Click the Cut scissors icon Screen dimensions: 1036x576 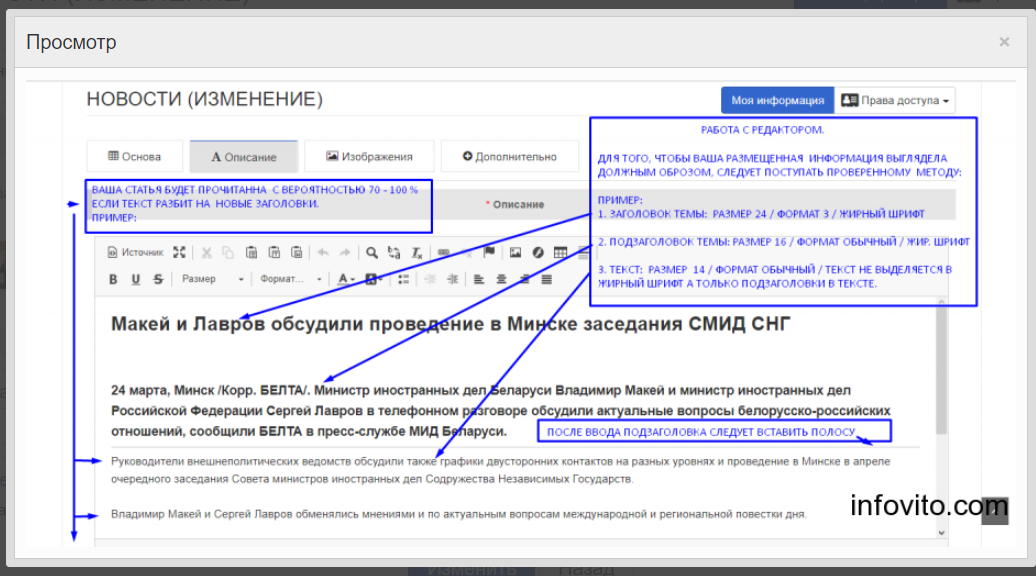tap(206, 252)
